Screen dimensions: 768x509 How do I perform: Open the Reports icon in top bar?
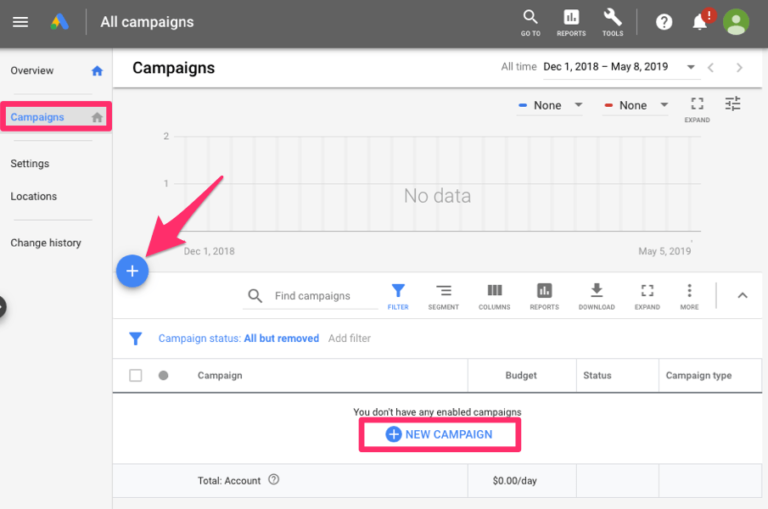tap(571, 22)
